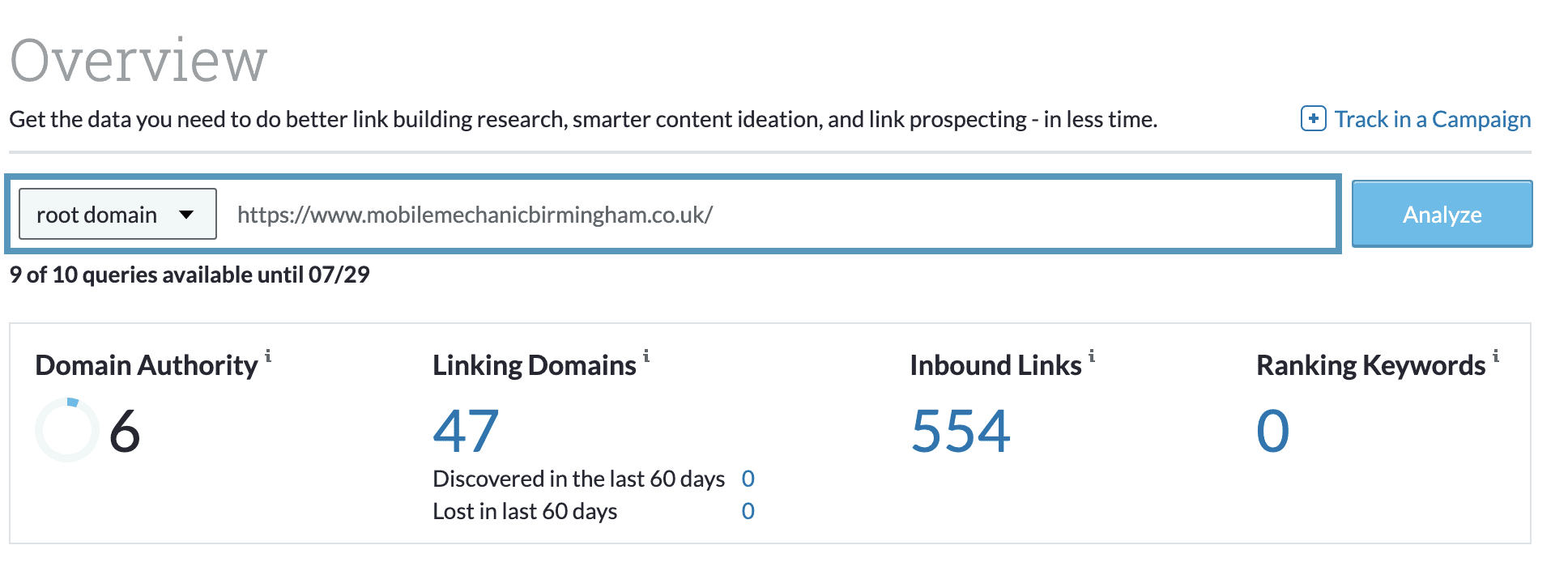Click the info icon beside Ranking Keywords
Viewport: 1568px width, 575px height.
pyautogui.click(x=1496, y=356)
